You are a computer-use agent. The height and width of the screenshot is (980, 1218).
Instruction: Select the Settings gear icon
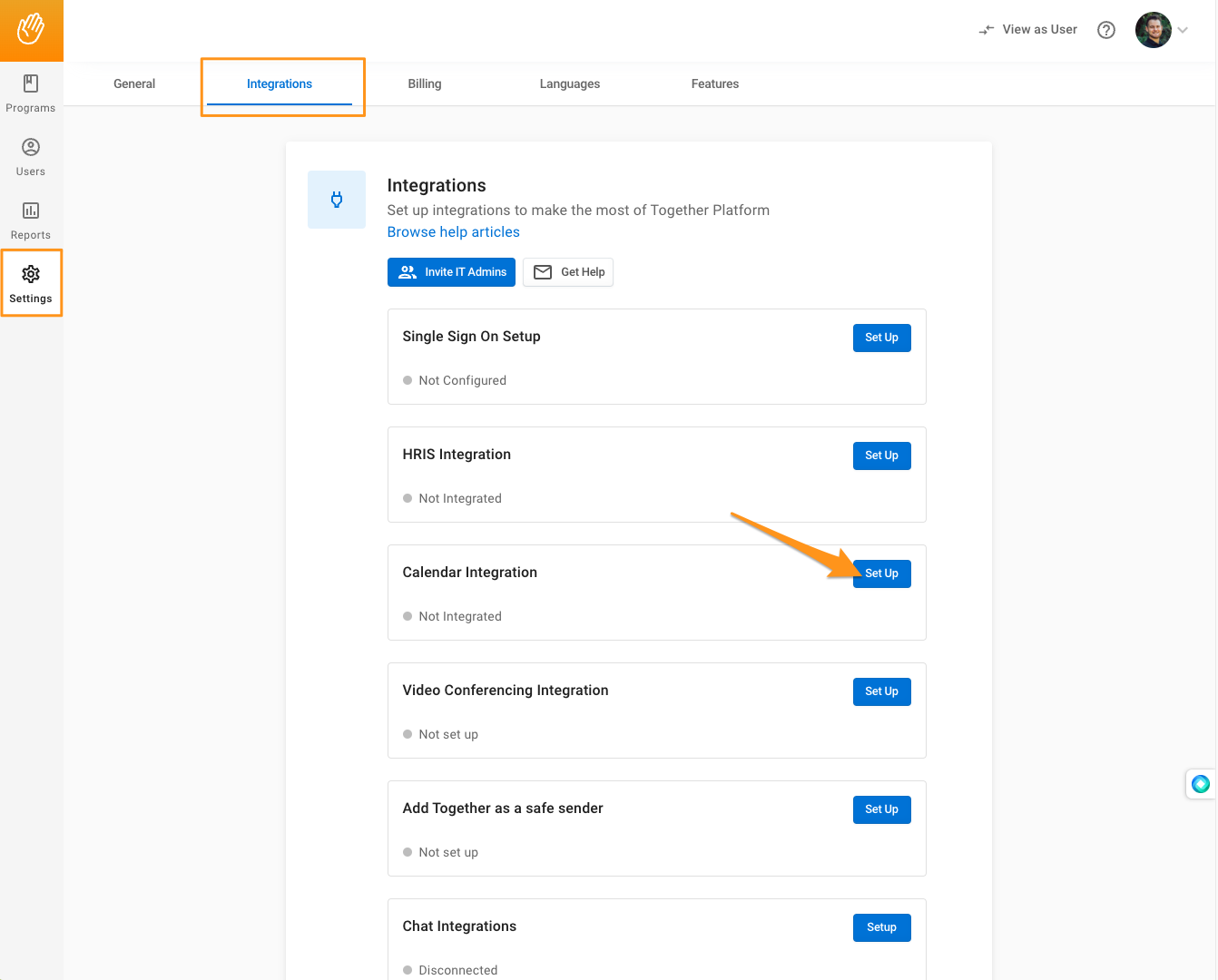click(31, 274)
